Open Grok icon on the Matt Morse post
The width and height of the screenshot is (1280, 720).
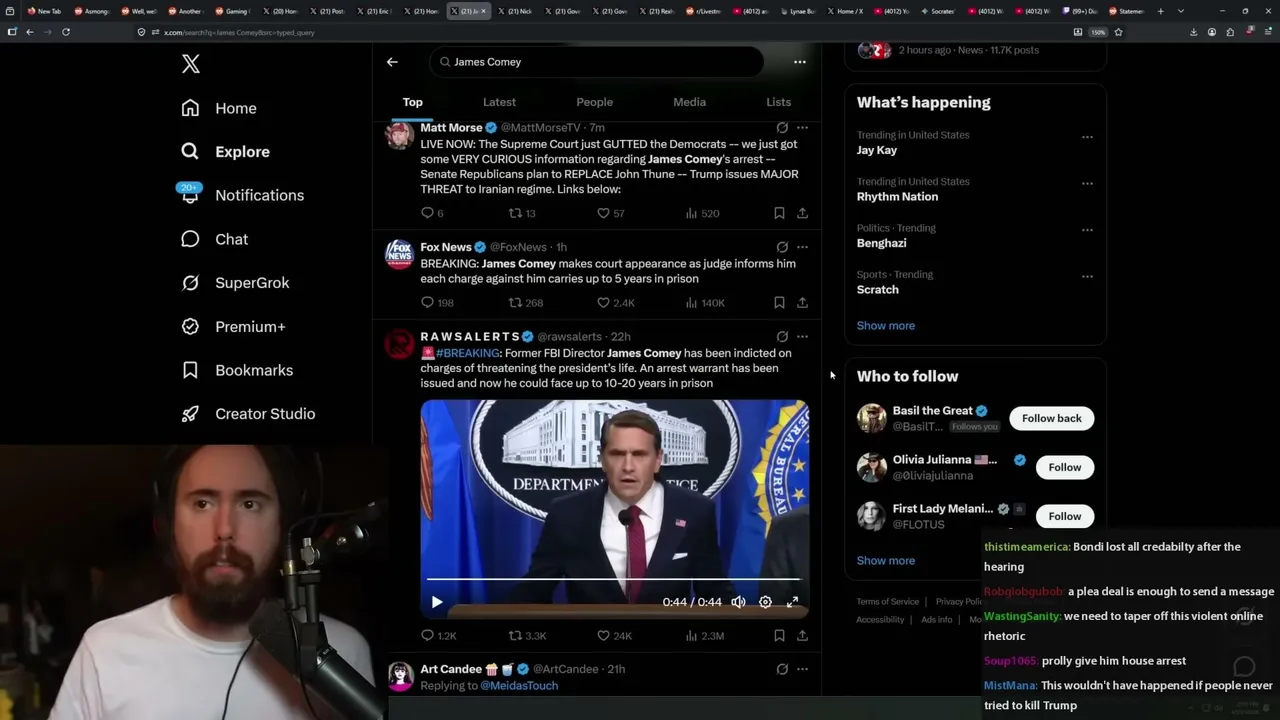coord(782,128)
